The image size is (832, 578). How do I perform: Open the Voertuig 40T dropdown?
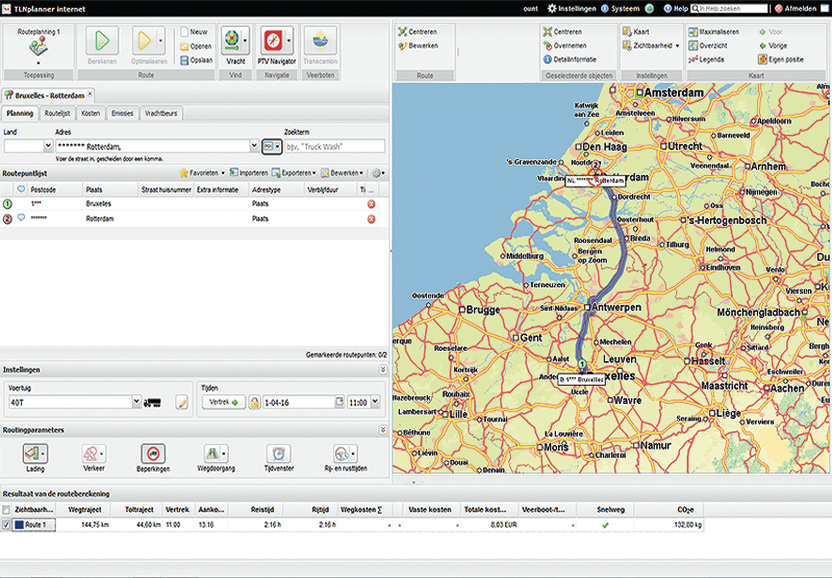click(x=136, y=402)
